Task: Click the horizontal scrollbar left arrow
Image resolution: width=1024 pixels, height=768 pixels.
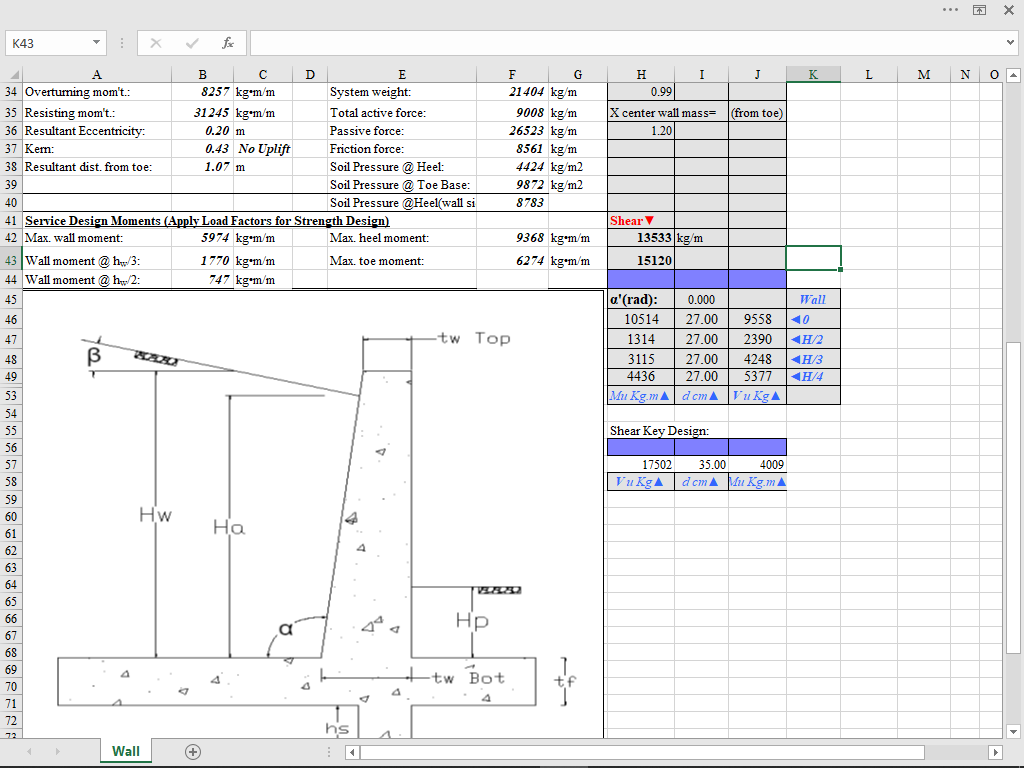Action: point(352,752)
